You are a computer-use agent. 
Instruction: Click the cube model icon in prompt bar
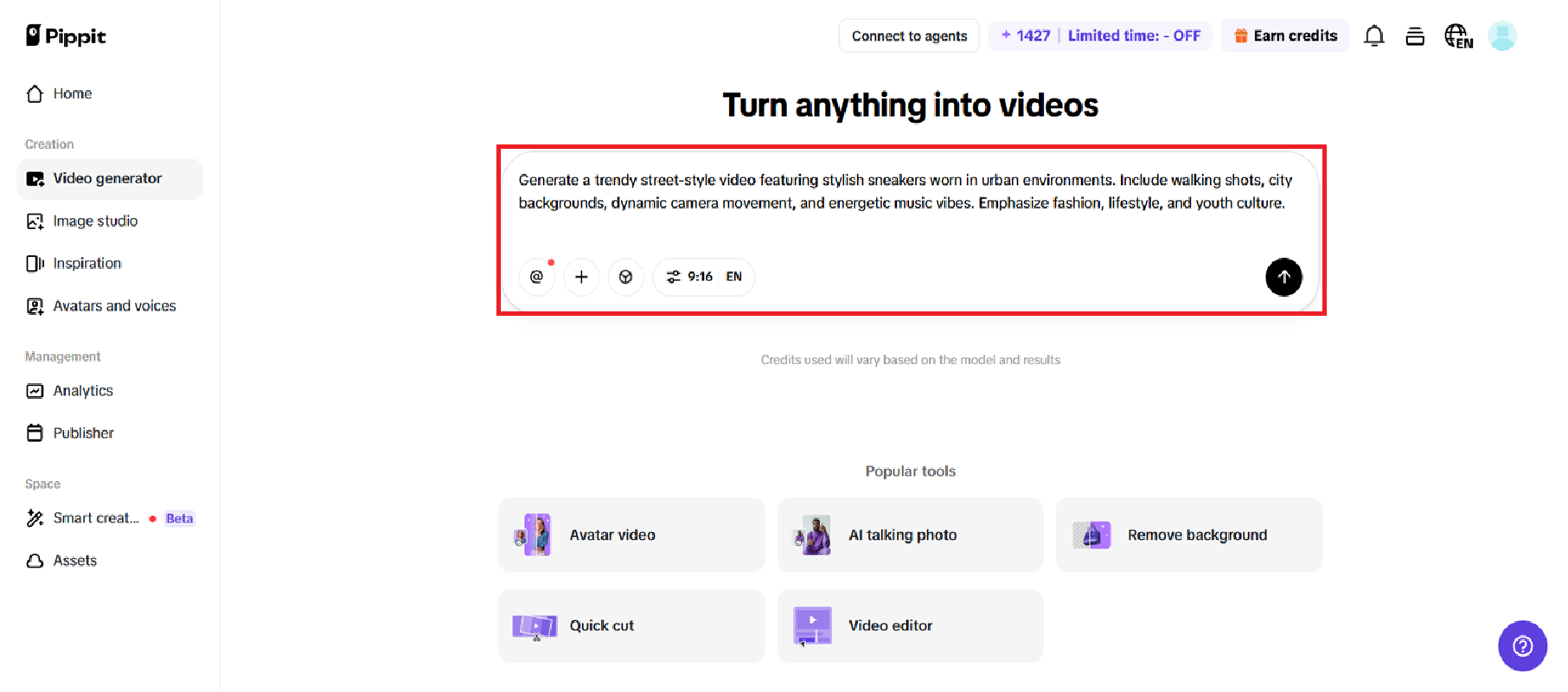coord(625,277)
